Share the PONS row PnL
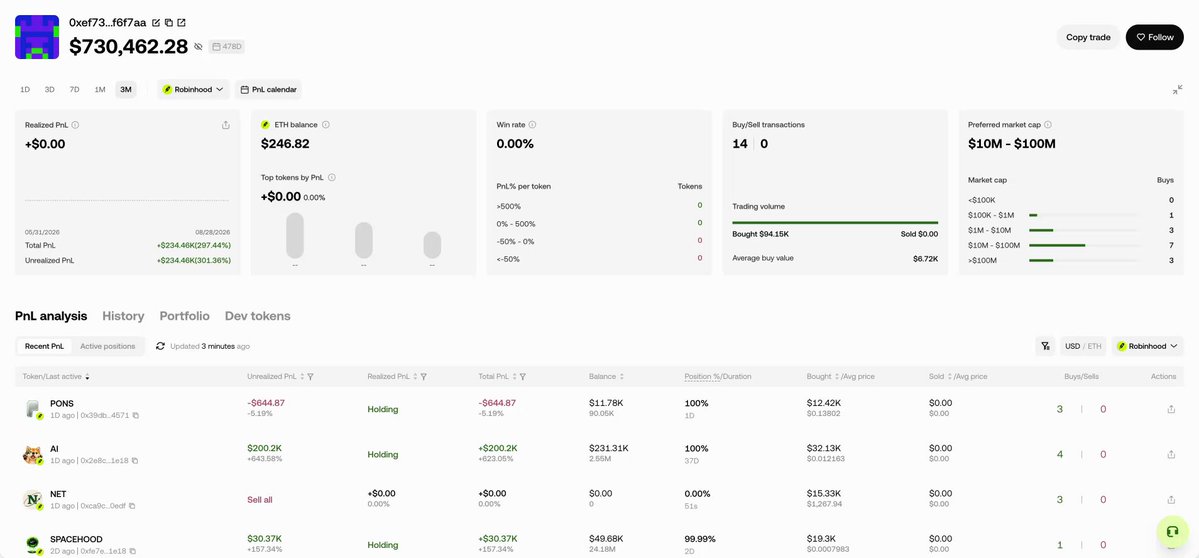The width and height of the screenshot is (1199, 558). click(x=1171, y=410)
